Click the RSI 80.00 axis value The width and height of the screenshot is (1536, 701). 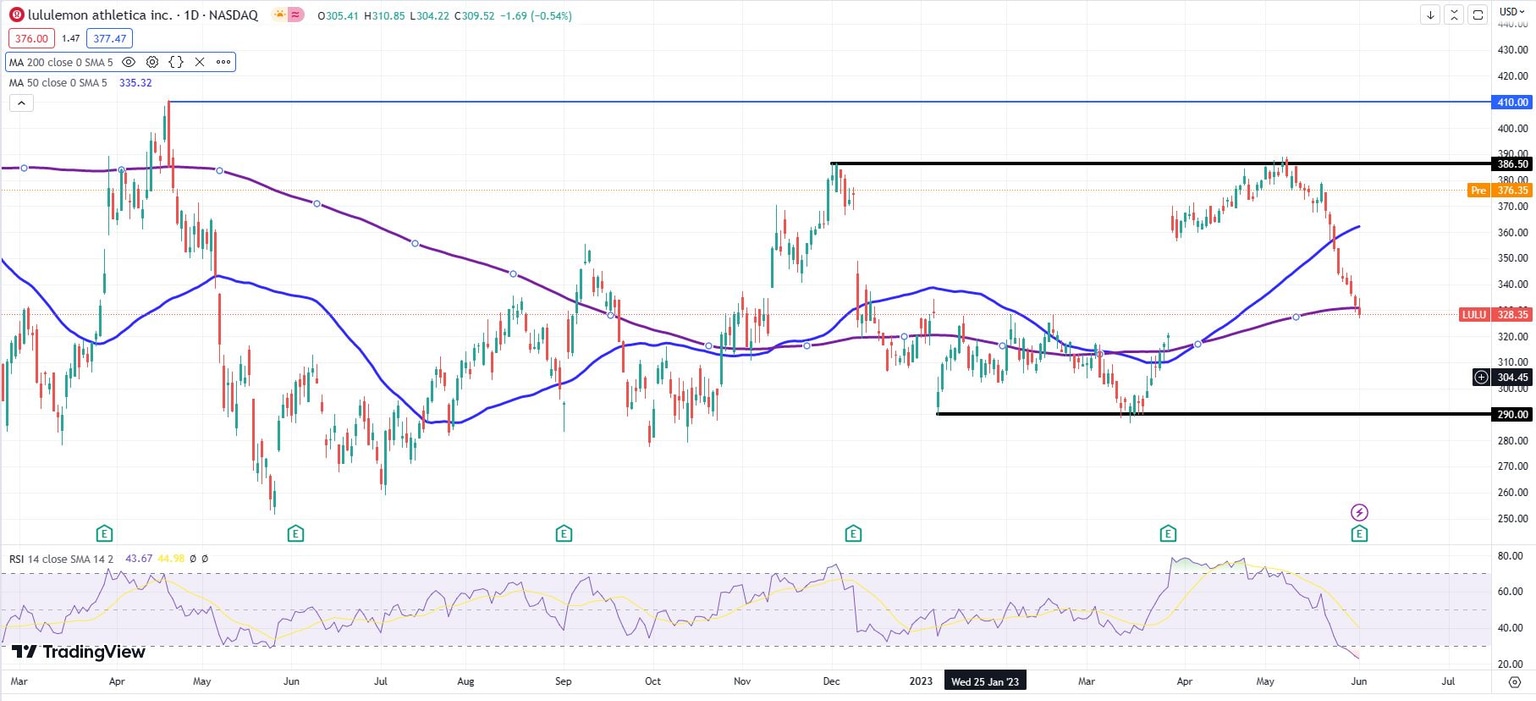[1510, 555]
